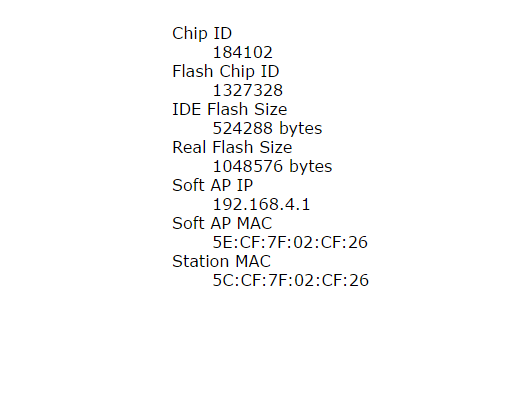
Task: Click the word Real in Real Flash Size
Action: [x=189, y=147]
